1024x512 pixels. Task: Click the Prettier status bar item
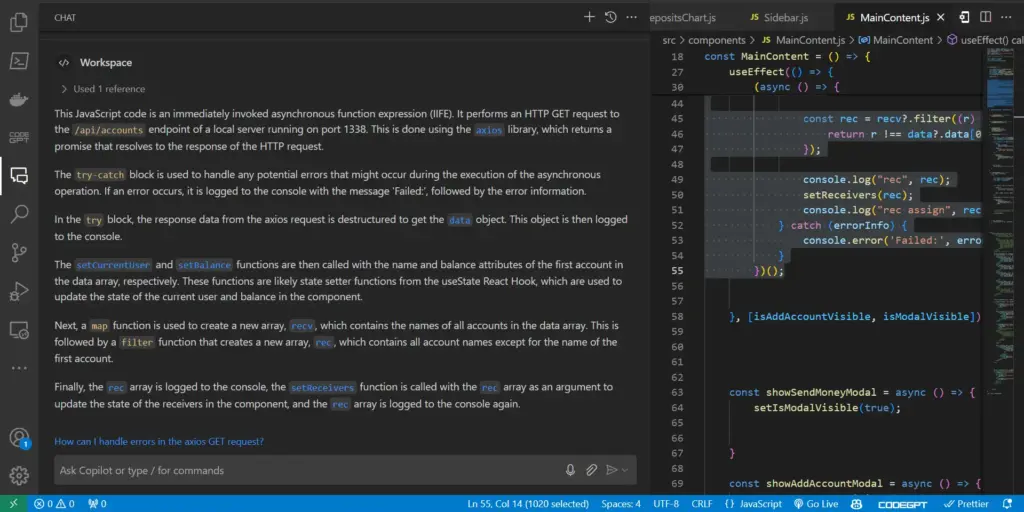tap(966, 504)
